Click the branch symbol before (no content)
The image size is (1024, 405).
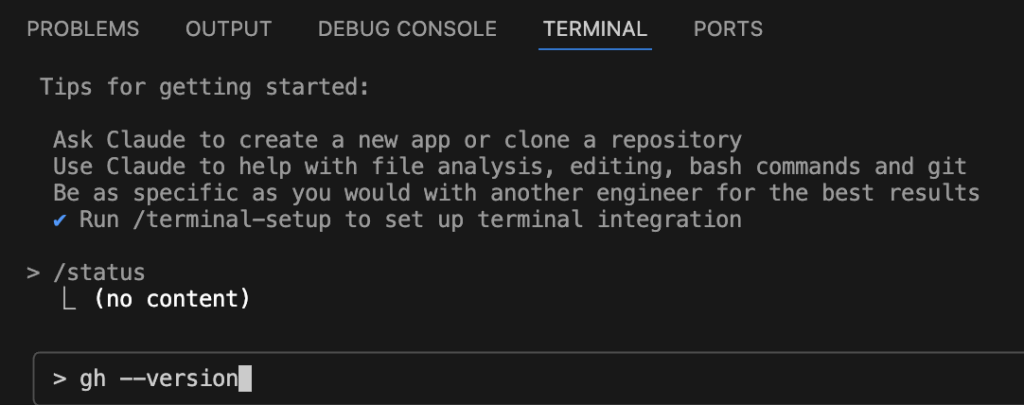(x=71, y=298)
